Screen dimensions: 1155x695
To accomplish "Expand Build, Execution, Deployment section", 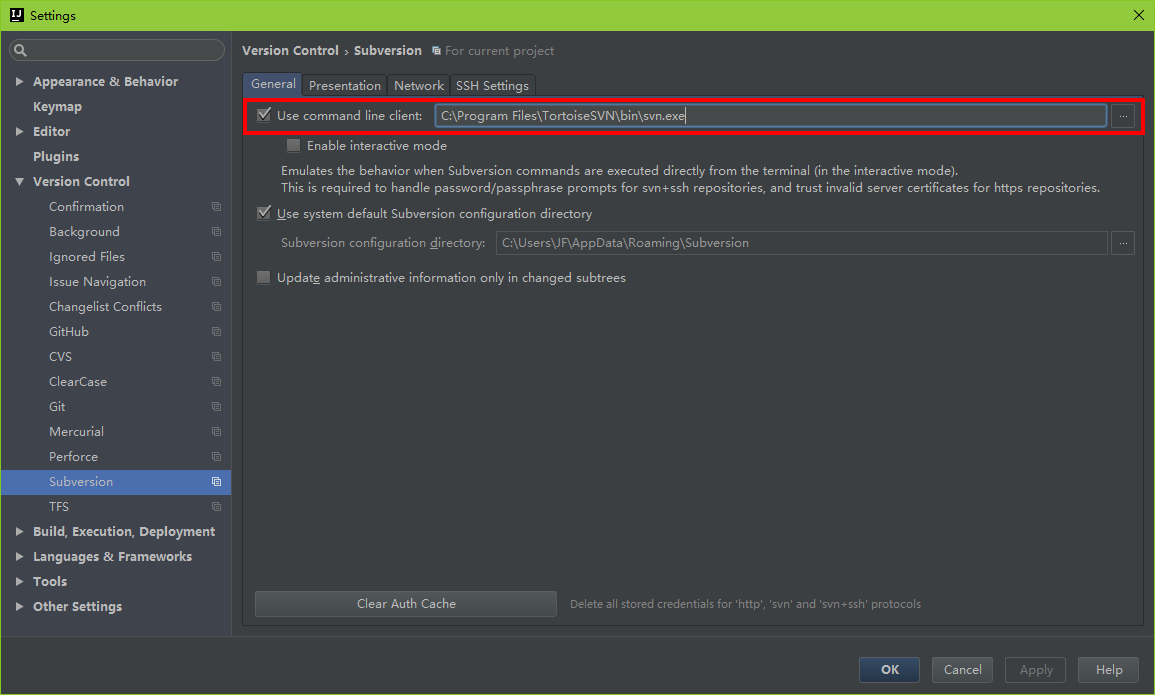I will (20, 532).
